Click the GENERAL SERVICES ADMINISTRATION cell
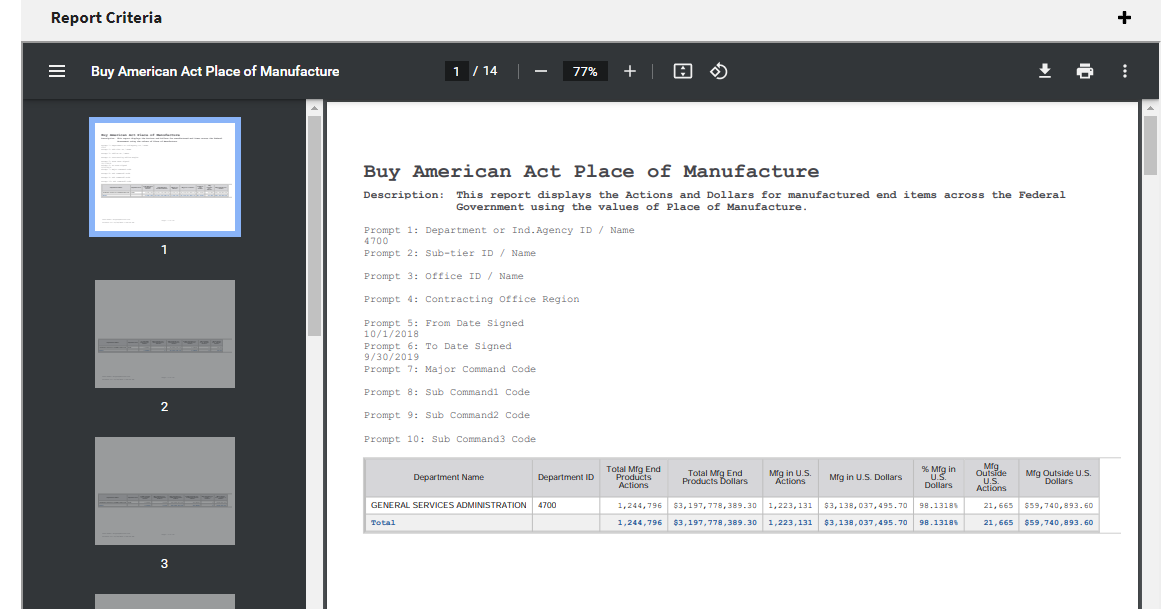 click(449, 505)
